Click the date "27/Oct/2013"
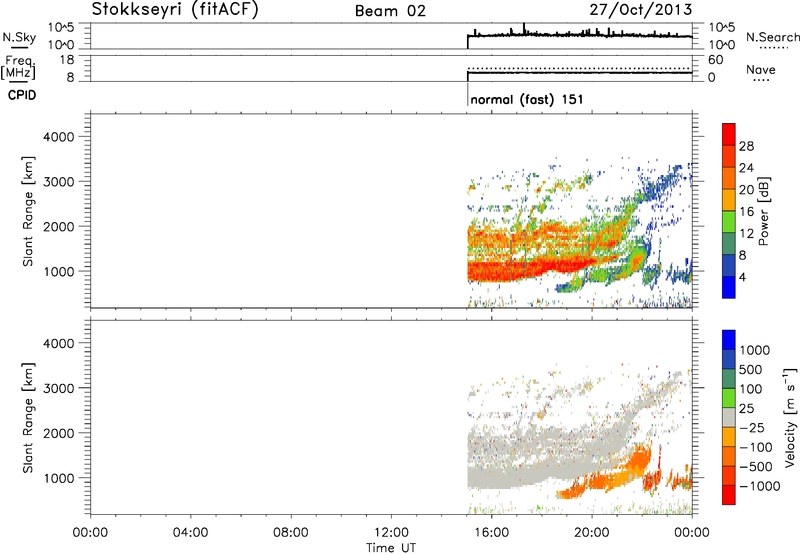 coord(641,9)
